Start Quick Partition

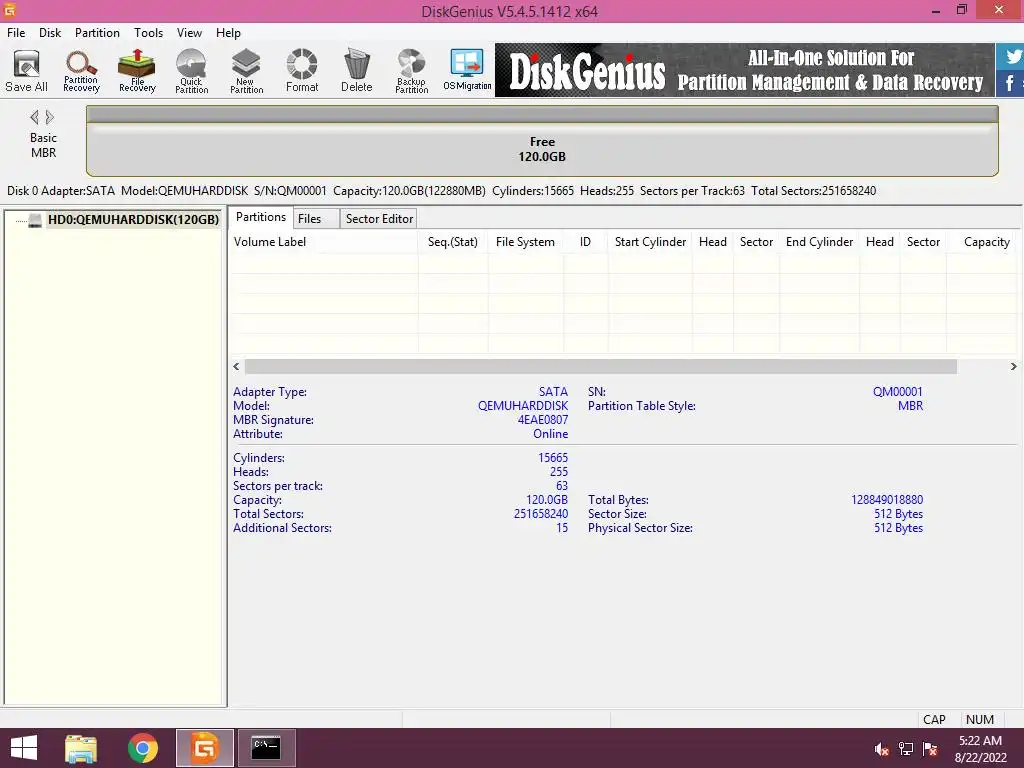(x=191, y=71)
